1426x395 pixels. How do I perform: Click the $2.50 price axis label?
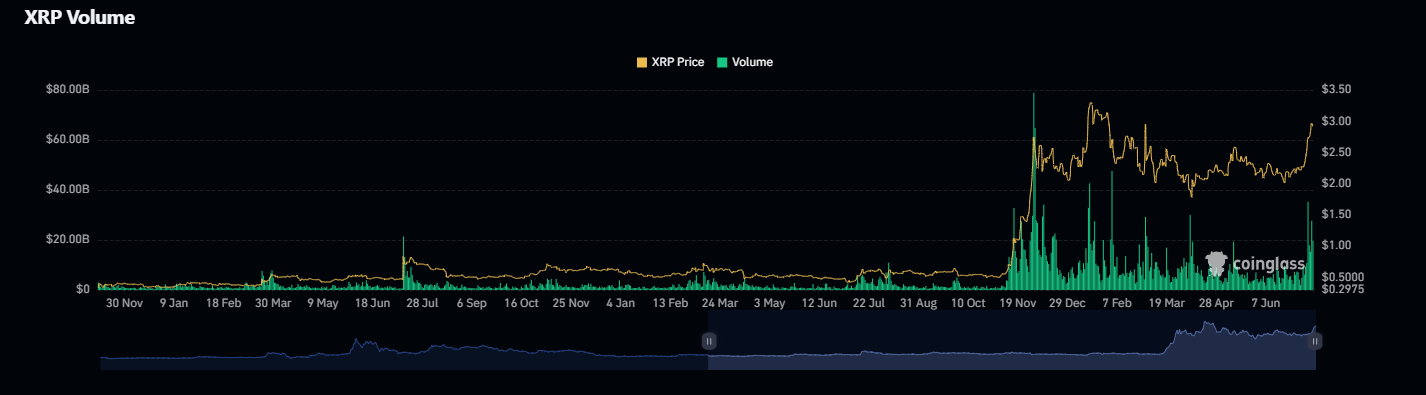point(1336,152)
